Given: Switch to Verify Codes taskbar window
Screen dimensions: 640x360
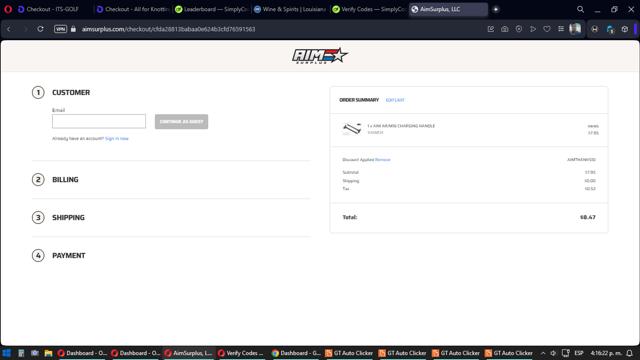Looking at the screenshot, I should (241, 353).
